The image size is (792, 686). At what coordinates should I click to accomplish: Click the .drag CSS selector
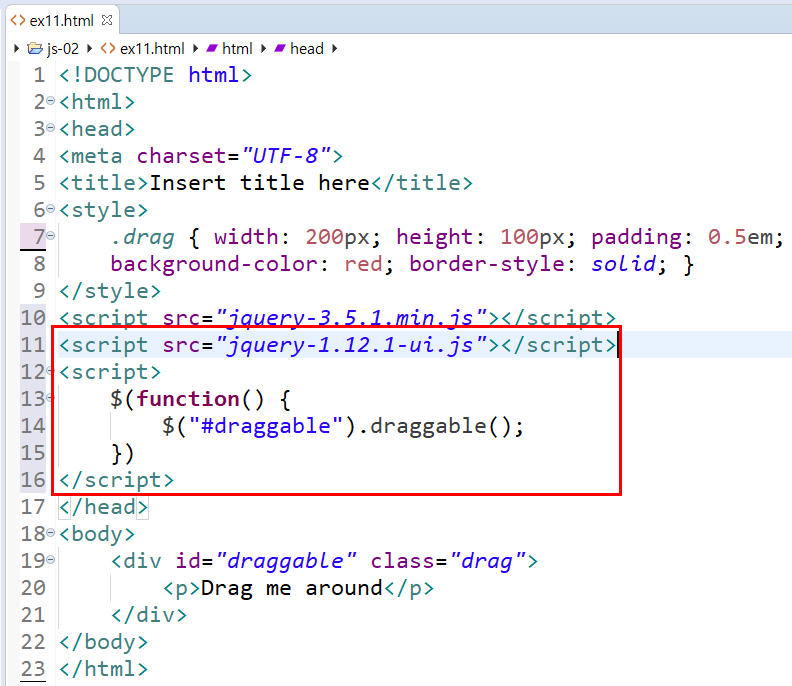tap(142, 237)
